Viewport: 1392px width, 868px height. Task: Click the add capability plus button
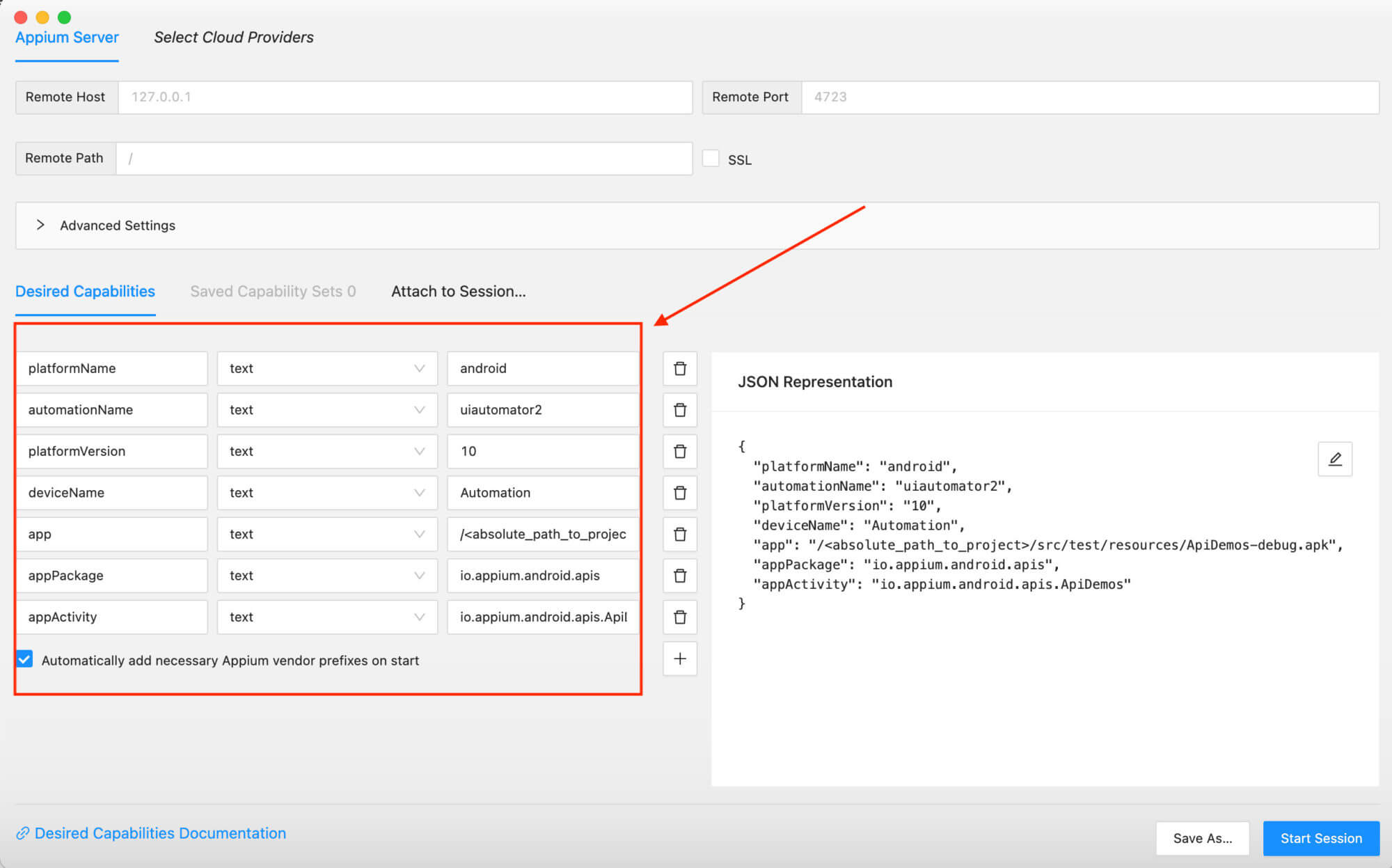click(680, 659)
